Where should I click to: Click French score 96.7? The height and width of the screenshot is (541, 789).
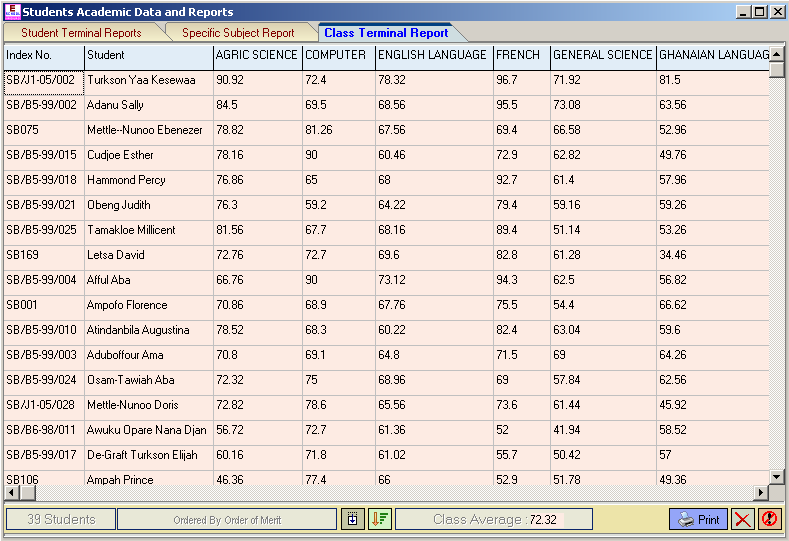(521, 83)
